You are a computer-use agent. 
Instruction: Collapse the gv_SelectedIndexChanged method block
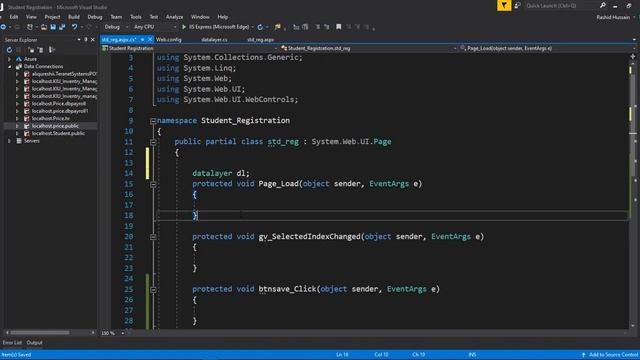pos(153,237)
